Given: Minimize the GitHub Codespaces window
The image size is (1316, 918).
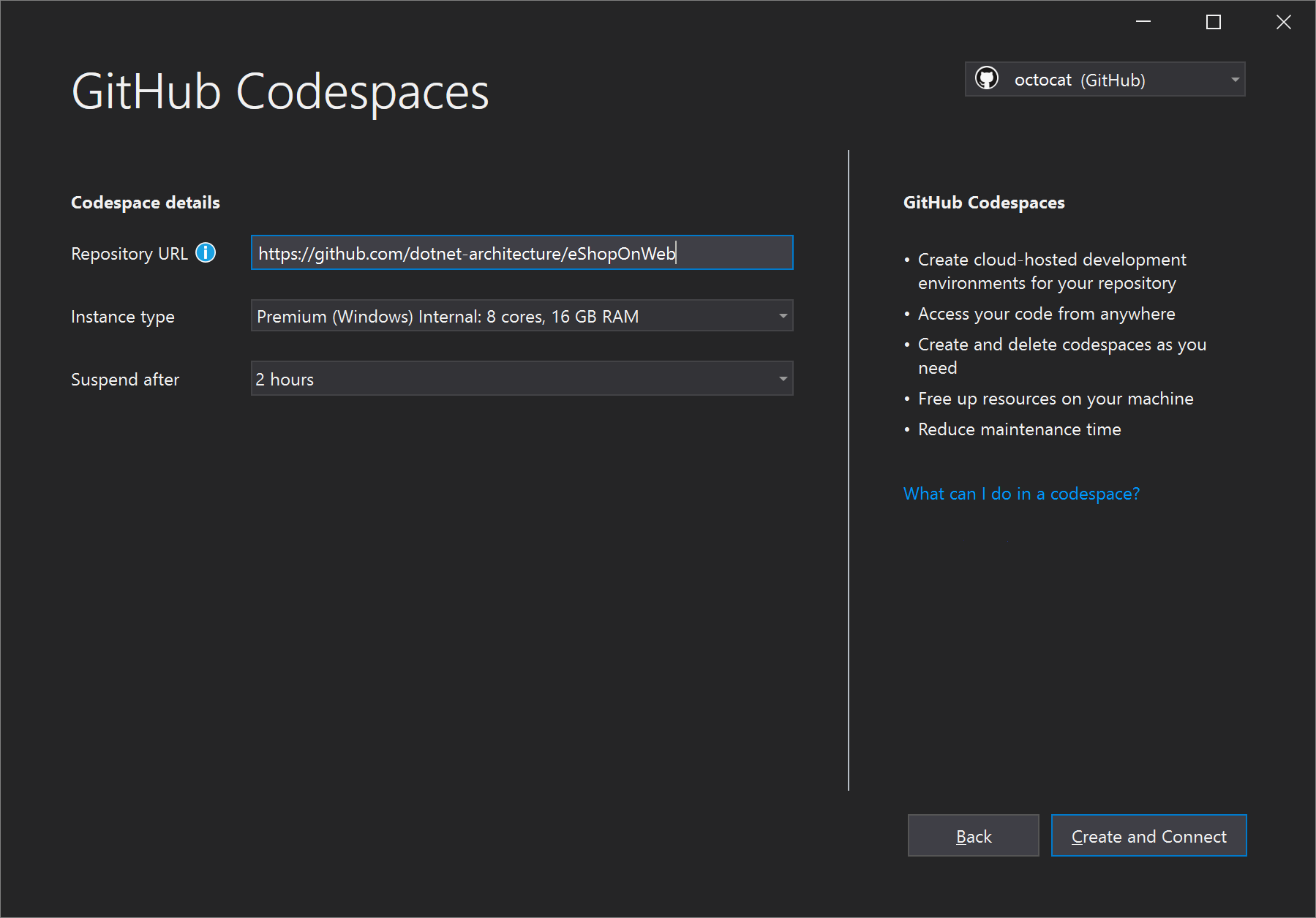Looking at the screenshot, I should (1144, 22).
